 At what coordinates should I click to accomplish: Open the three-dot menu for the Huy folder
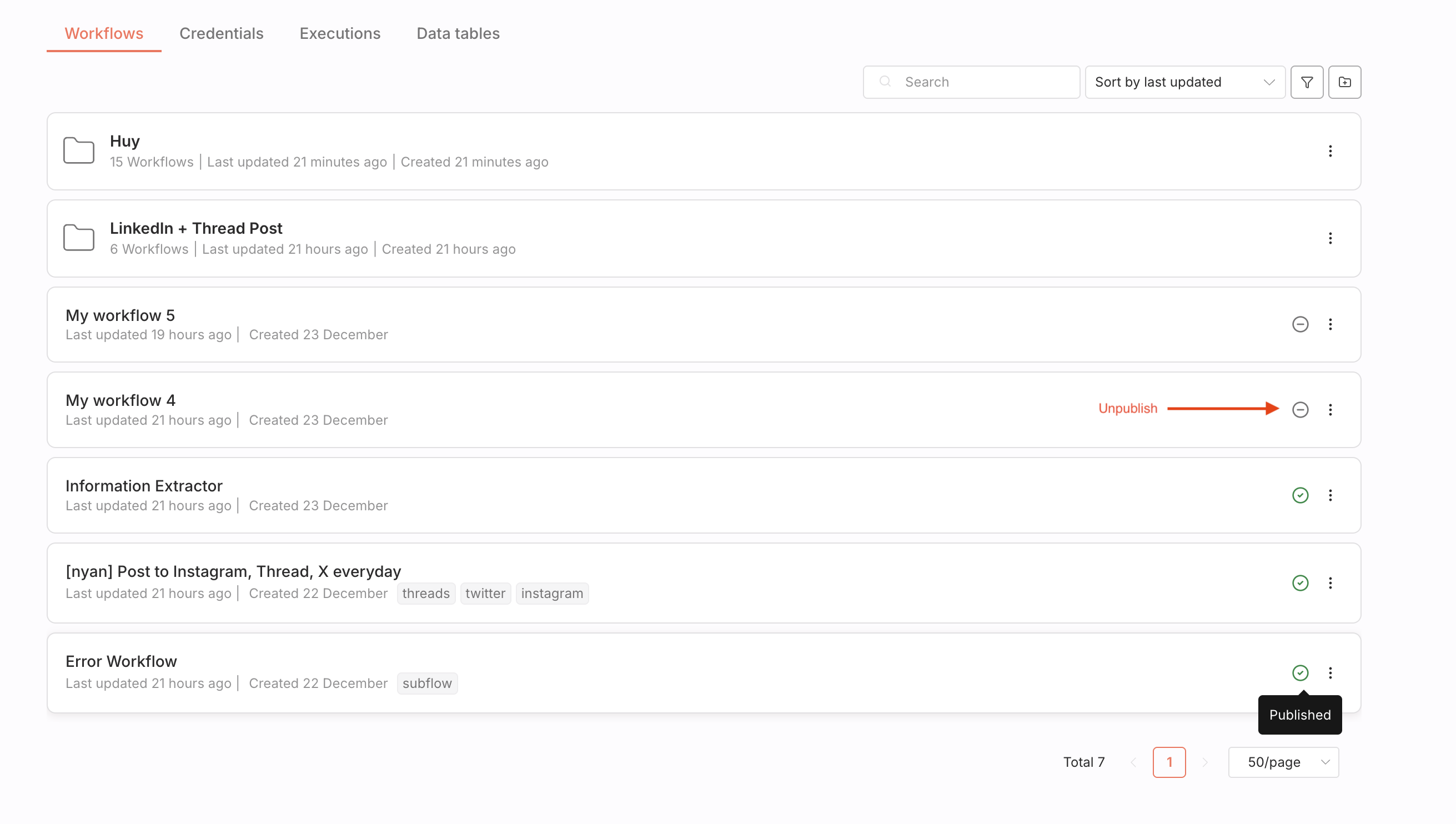click(x=1331, y=151)
